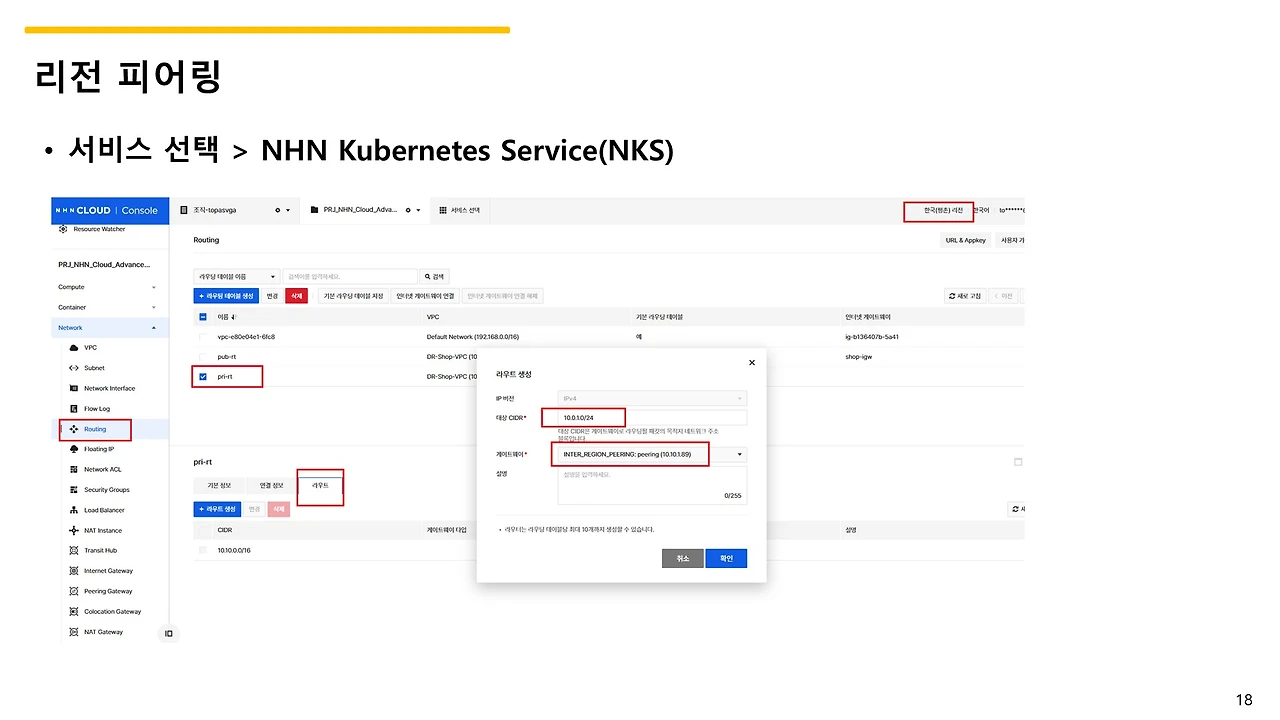Click the Internet Gateway icon

(x=74, y=571)
